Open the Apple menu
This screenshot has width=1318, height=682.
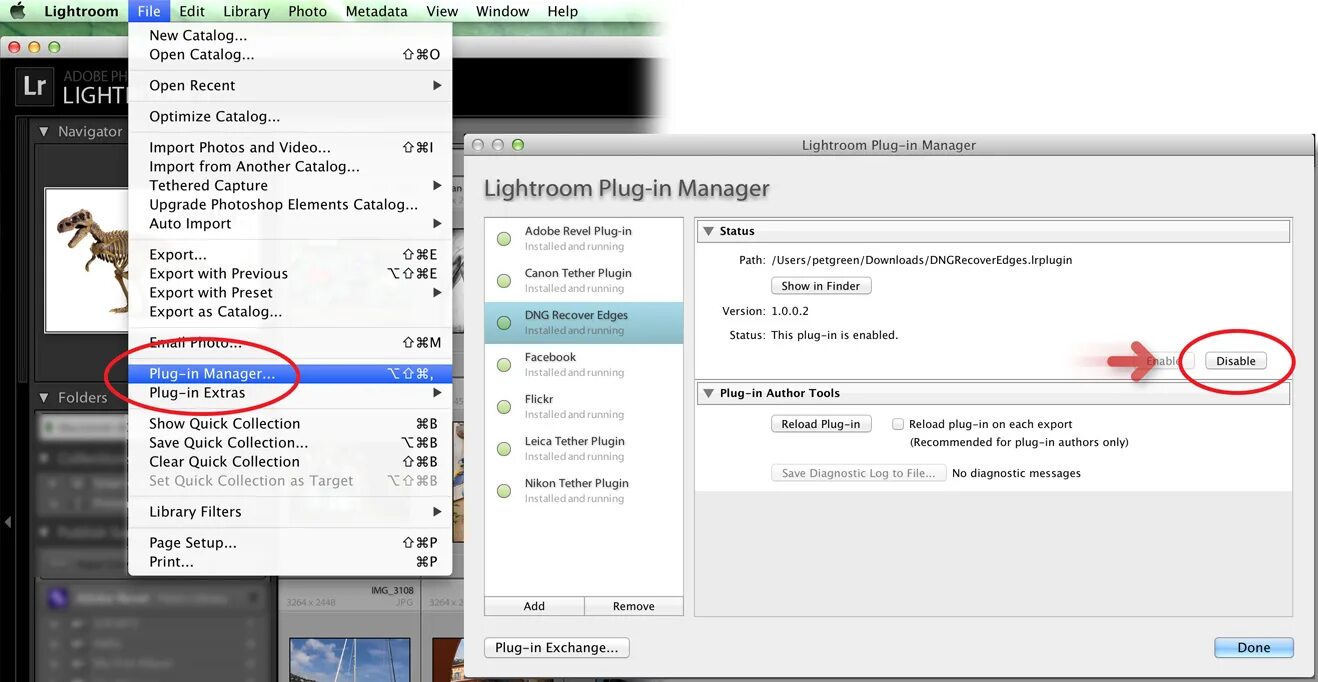[x=17, y=11]
